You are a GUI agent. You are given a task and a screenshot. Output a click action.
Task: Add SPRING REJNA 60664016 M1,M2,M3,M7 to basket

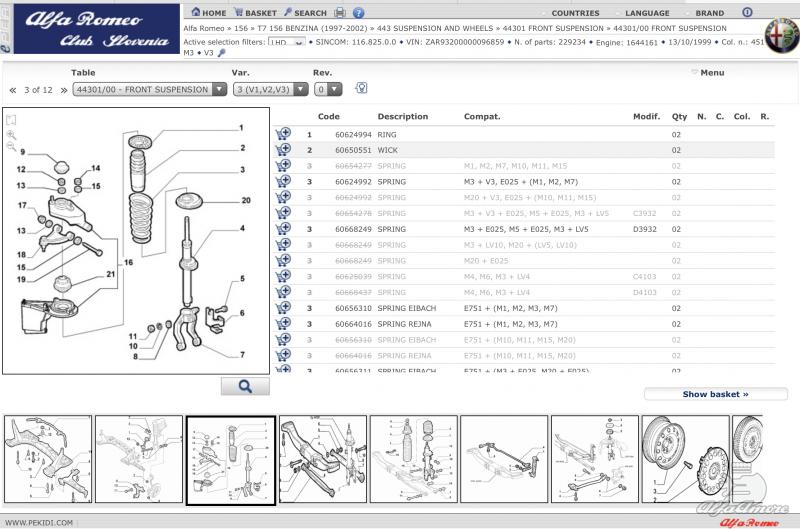click(283, 324)
